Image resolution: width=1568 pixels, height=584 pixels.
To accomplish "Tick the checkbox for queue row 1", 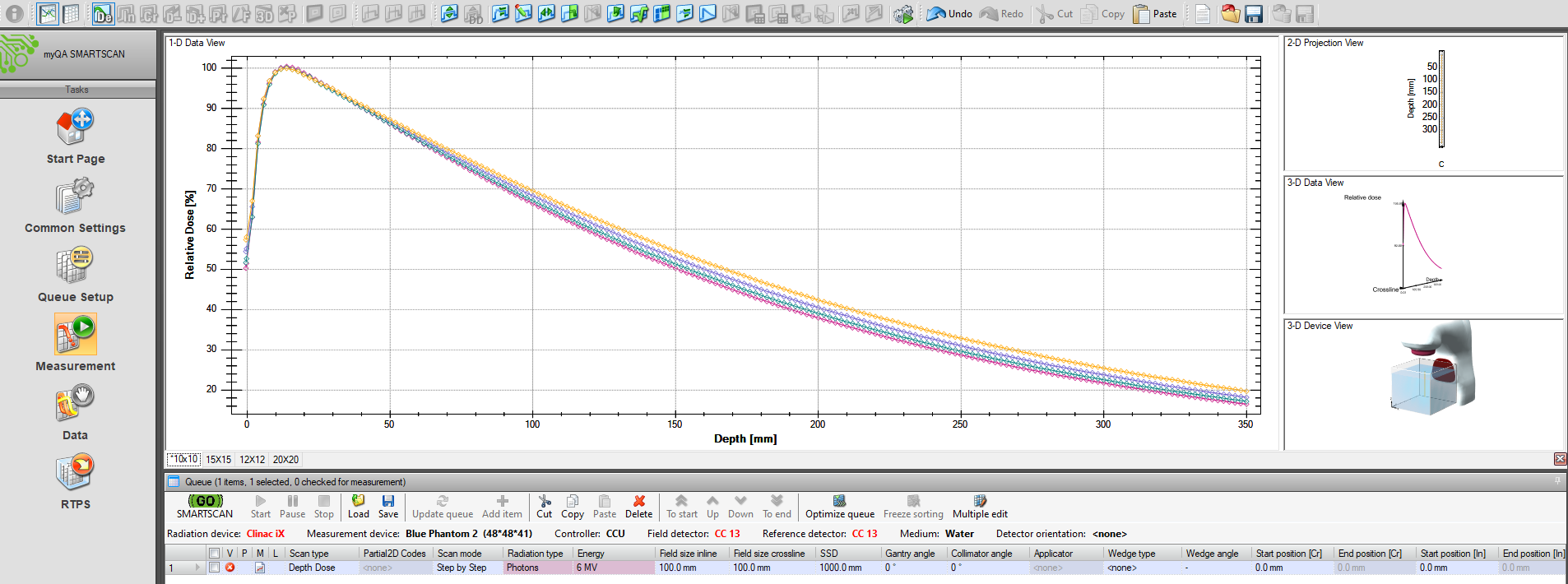I will pos(215,568).
